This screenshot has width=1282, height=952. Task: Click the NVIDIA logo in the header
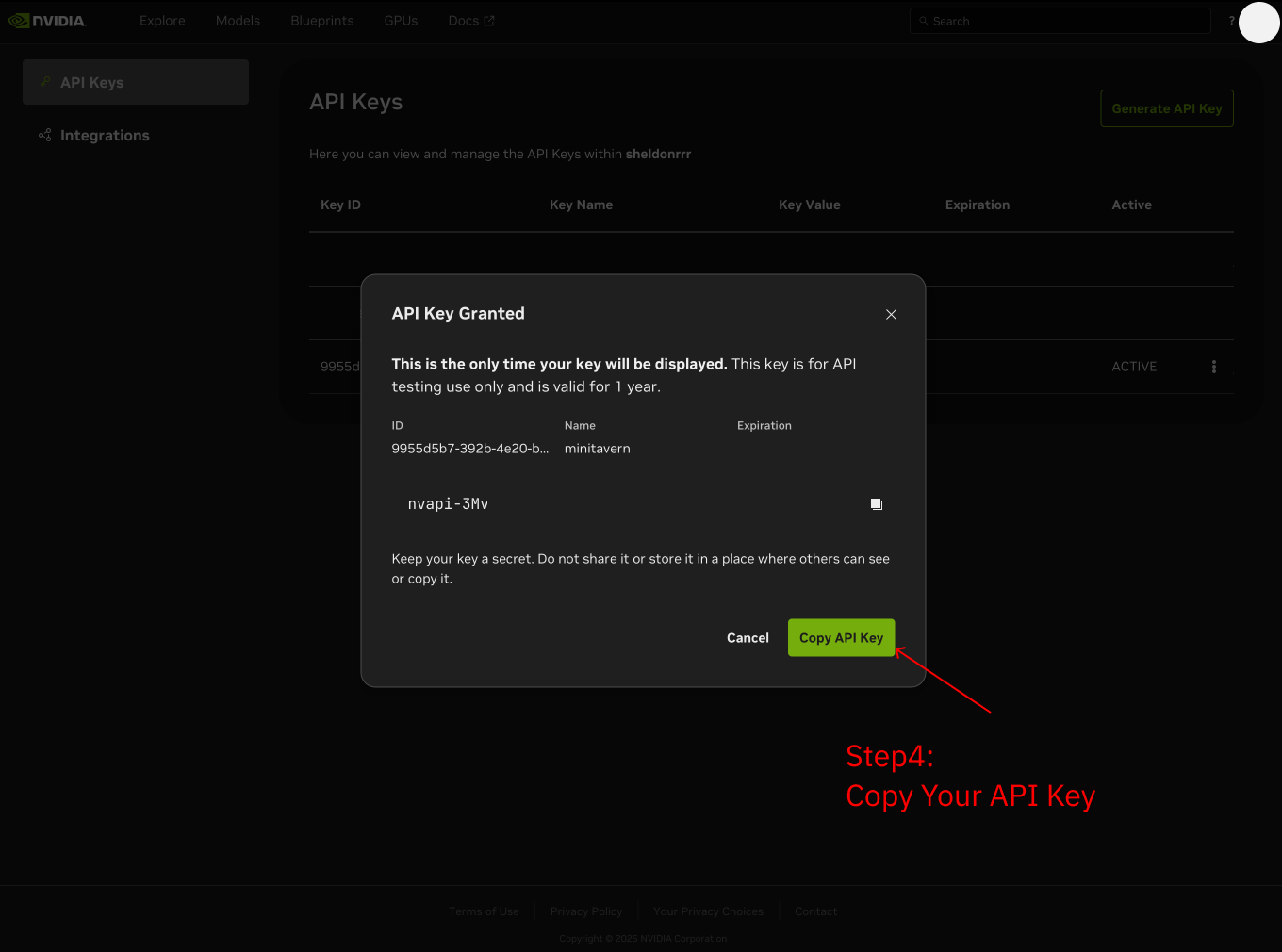47,20
